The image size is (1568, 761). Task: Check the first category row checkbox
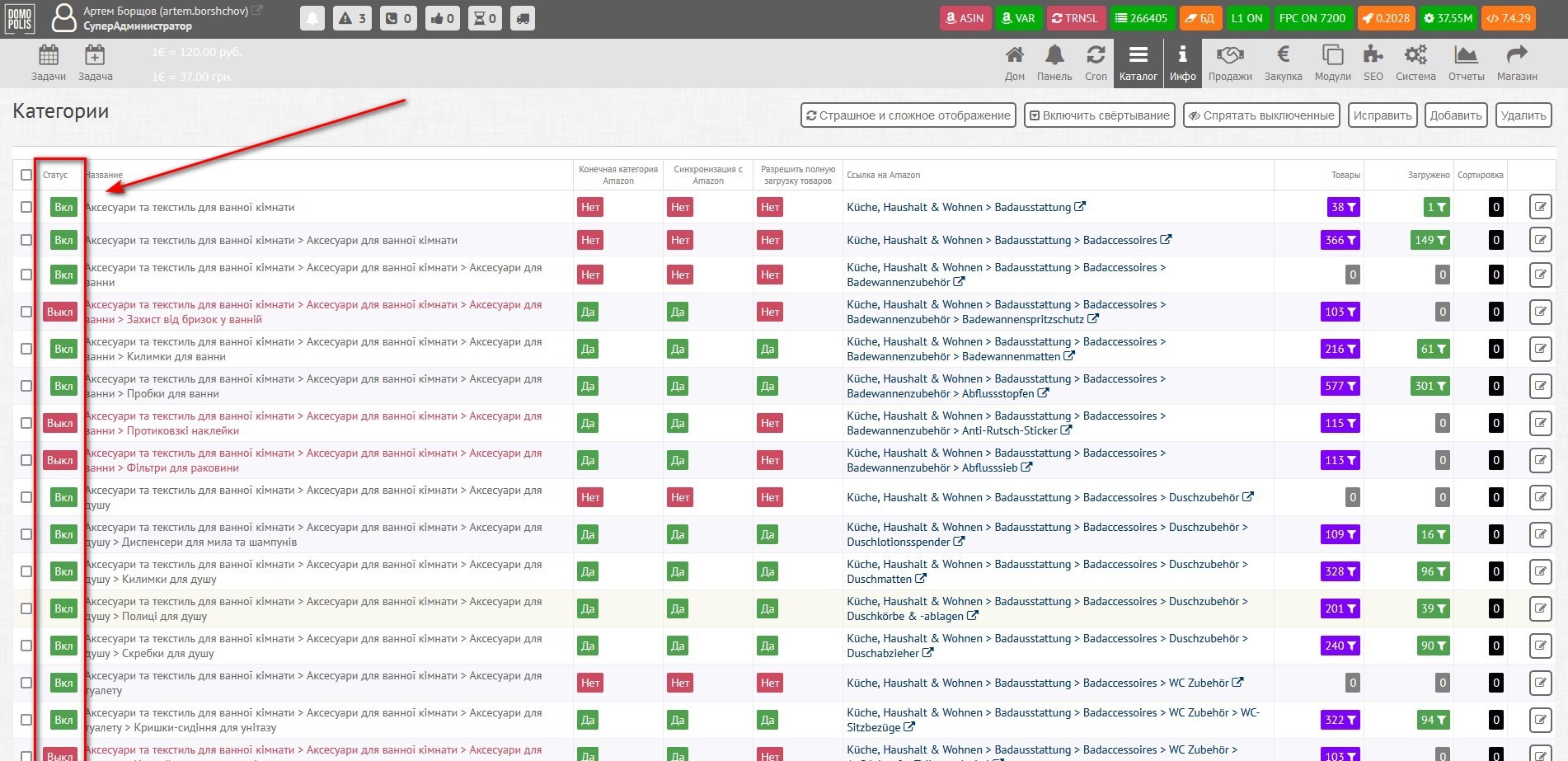click(26, 207)
